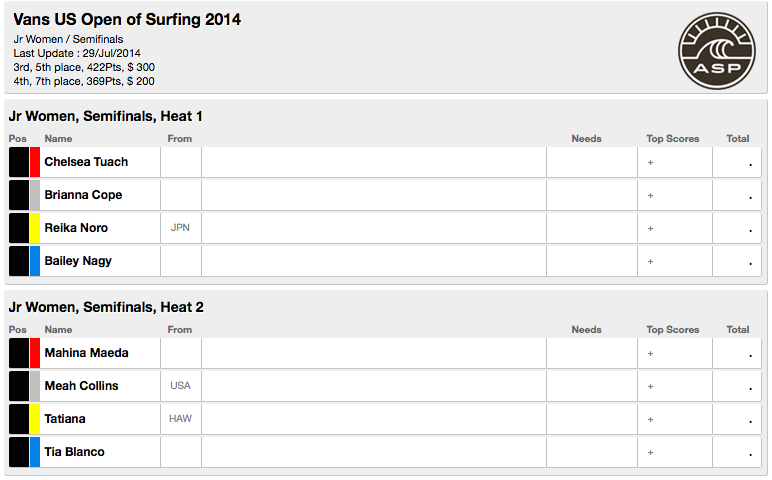This screenshot has width=772, height=480.
Task: Click Reika Noro's yellow jersey swatch
Action: 35,228
